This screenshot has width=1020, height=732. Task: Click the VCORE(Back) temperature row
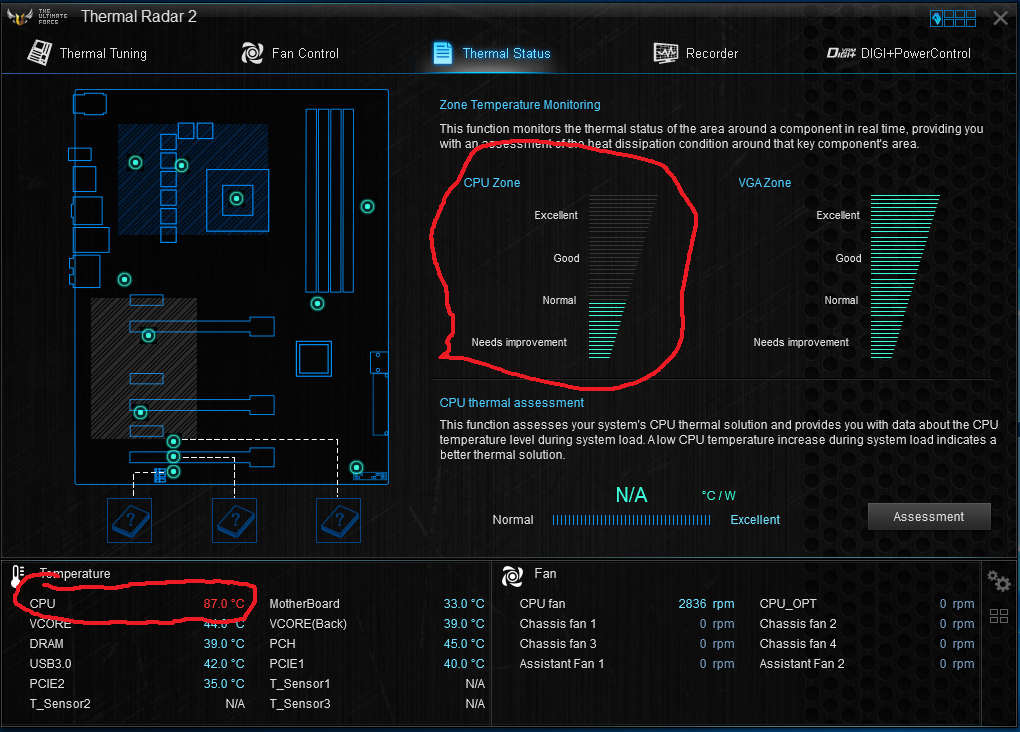(x=377, y=624)
